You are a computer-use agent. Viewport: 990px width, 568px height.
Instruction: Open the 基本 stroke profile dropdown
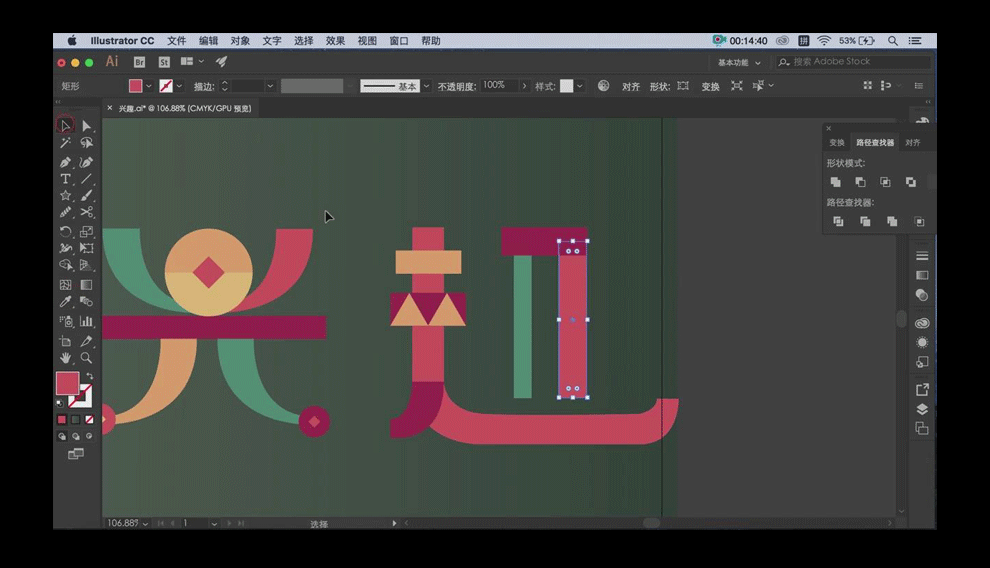[426, 86]
